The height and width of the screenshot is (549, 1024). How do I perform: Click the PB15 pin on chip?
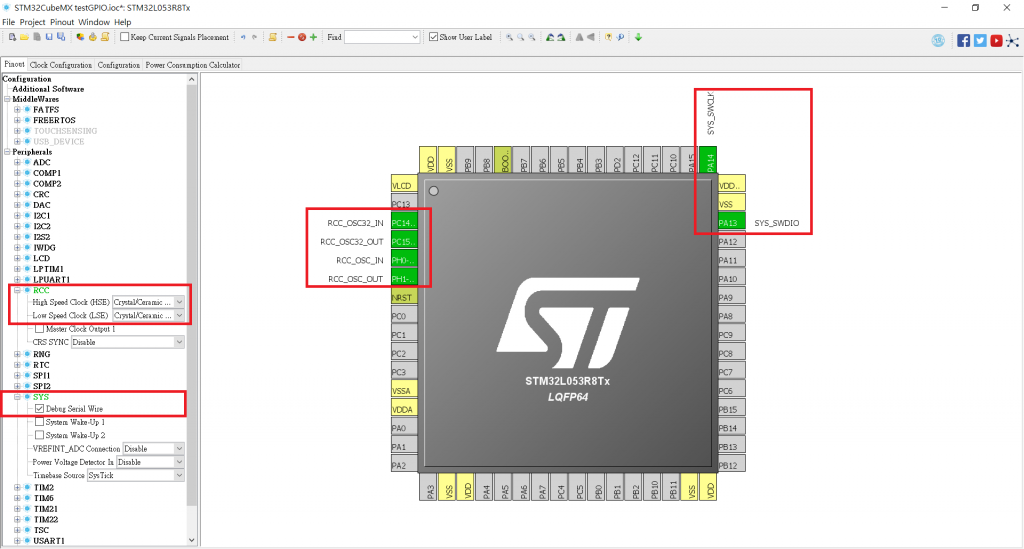[x=731, y=409]
